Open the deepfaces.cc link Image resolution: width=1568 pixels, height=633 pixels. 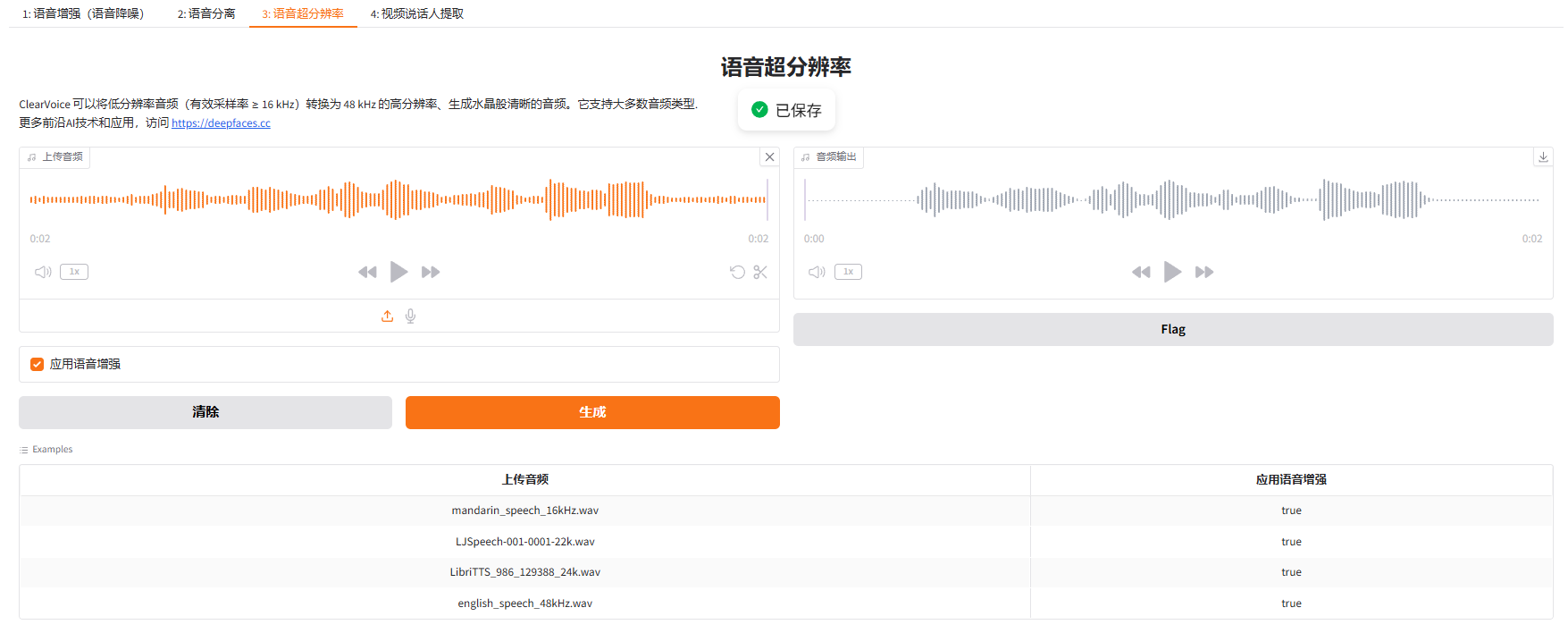pos(221,123)
